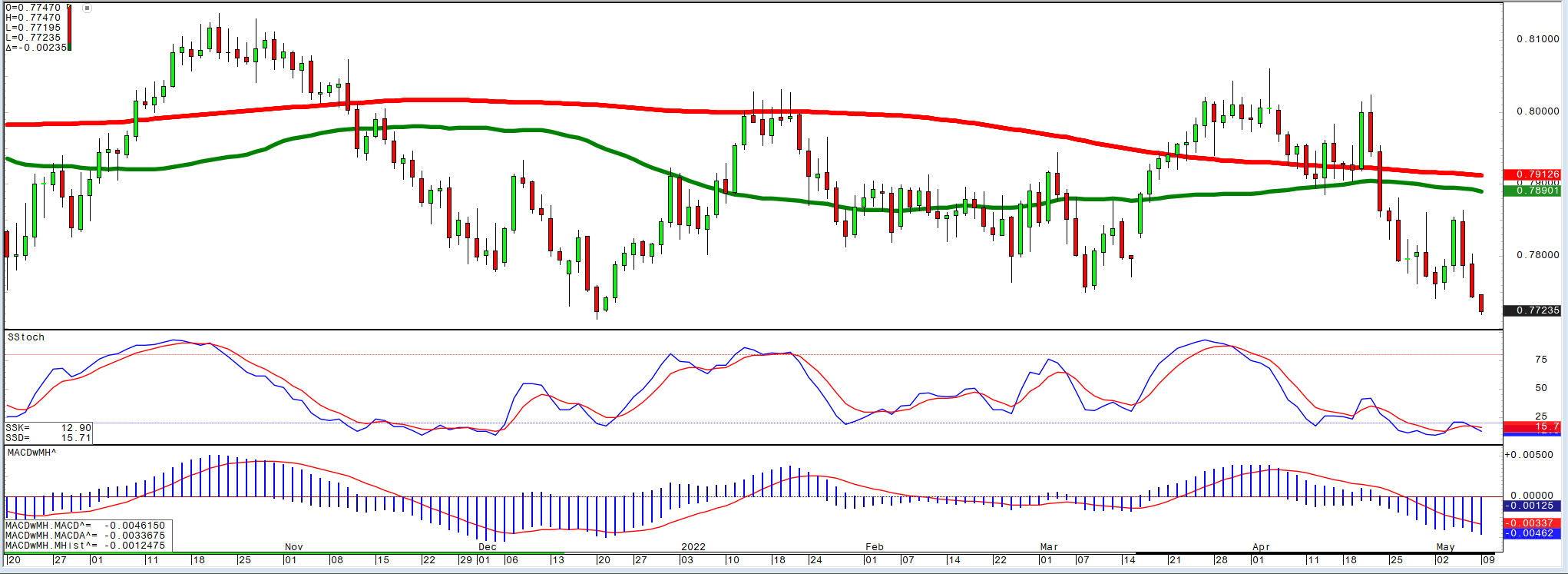Click the green time axis scroll bar
The image size is (1568, 574).
(284, 553)
